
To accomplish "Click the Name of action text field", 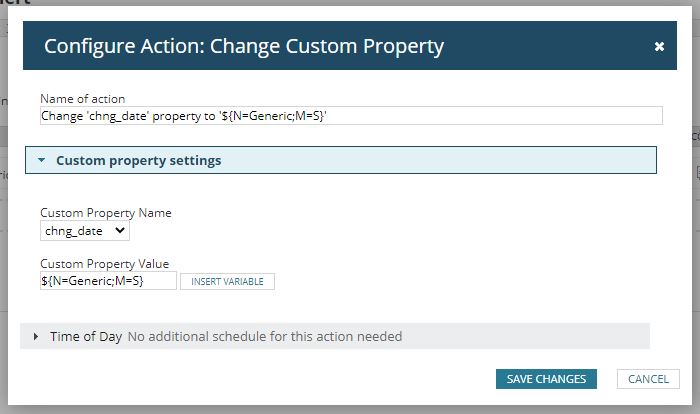I will [350, 115].
